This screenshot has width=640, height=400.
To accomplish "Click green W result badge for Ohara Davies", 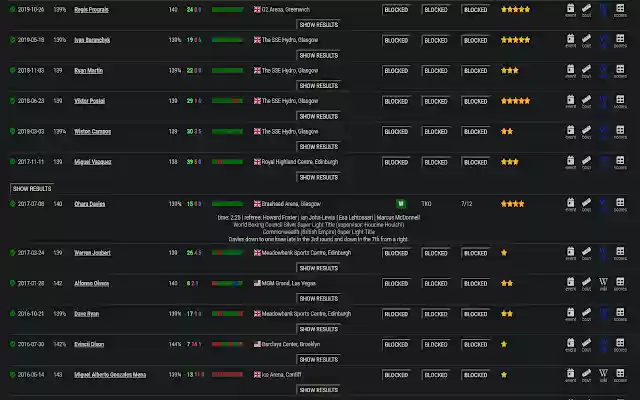I will click(x=401, y=204).
